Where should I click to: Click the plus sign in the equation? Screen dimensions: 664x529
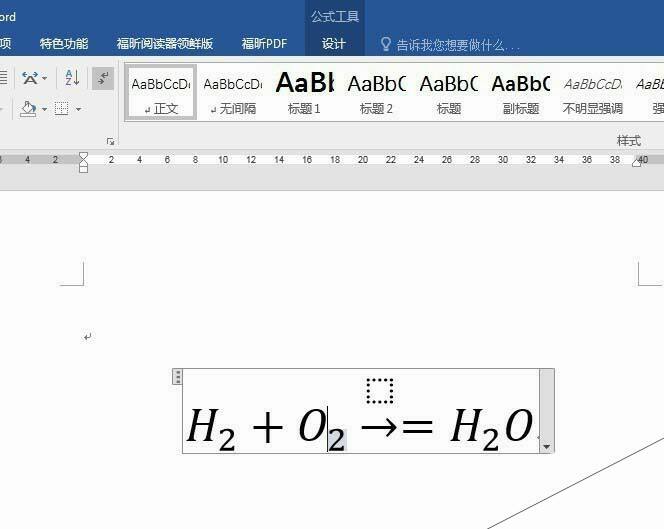267,428
